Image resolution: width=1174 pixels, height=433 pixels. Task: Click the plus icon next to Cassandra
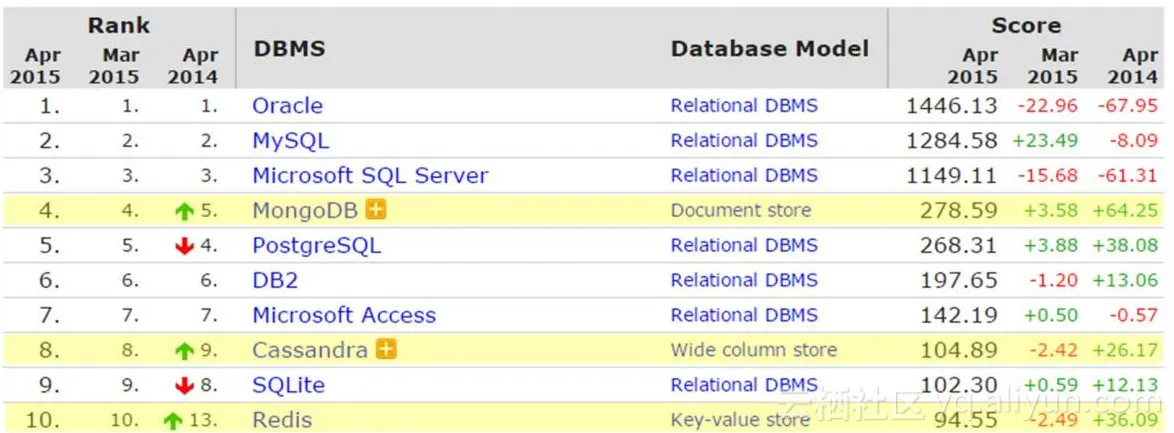pyautogui.click(x=386, y=350)
